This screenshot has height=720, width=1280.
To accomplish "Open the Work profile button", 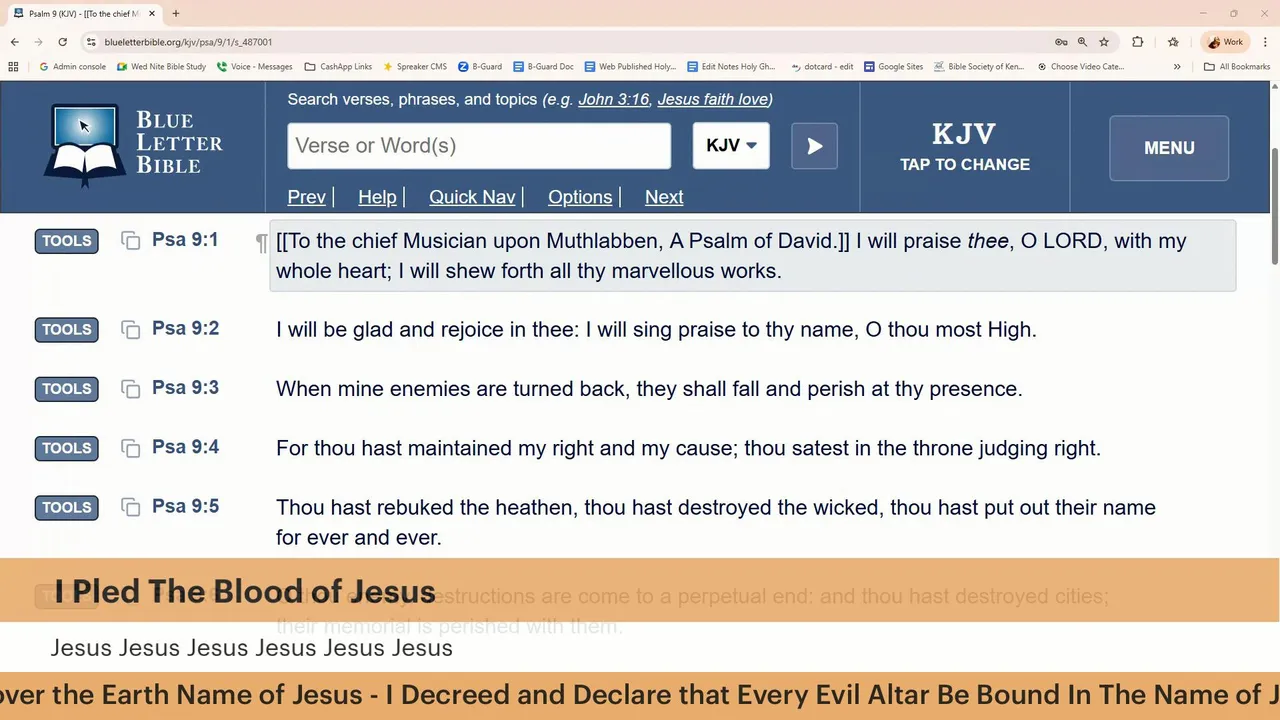I will (1225, 42).
